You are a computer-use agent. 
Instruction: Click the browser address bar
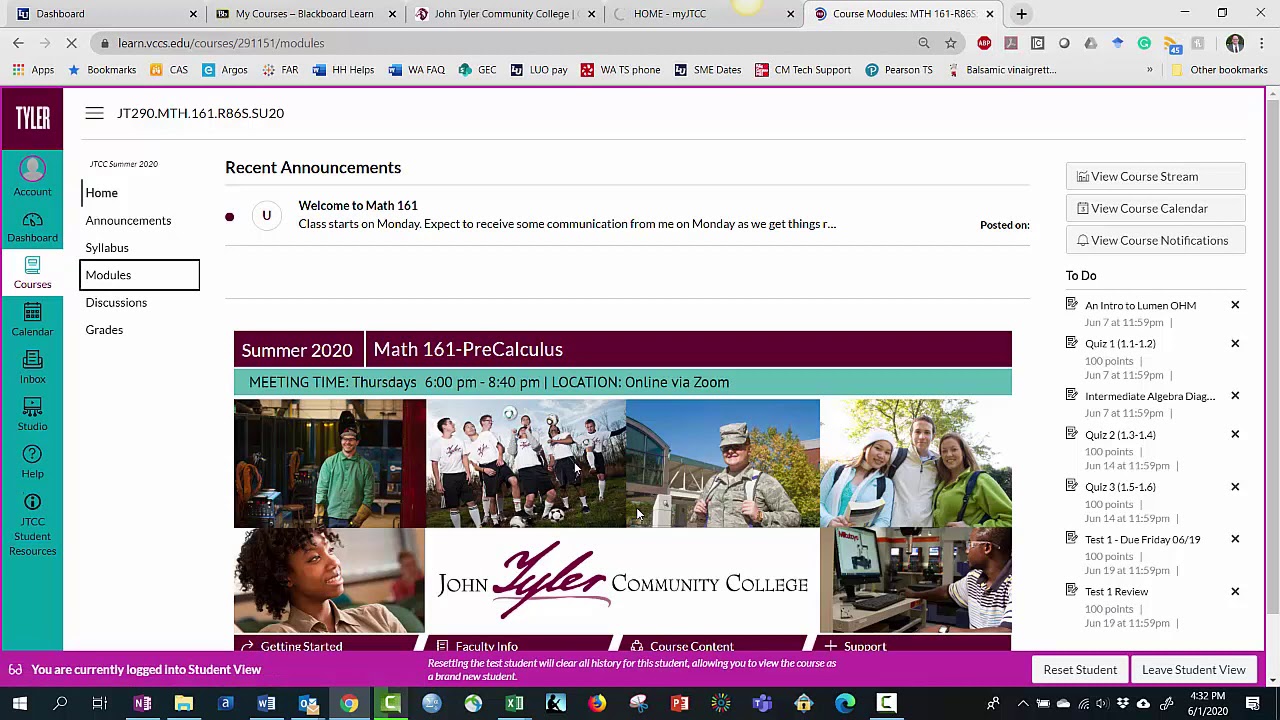510,43
